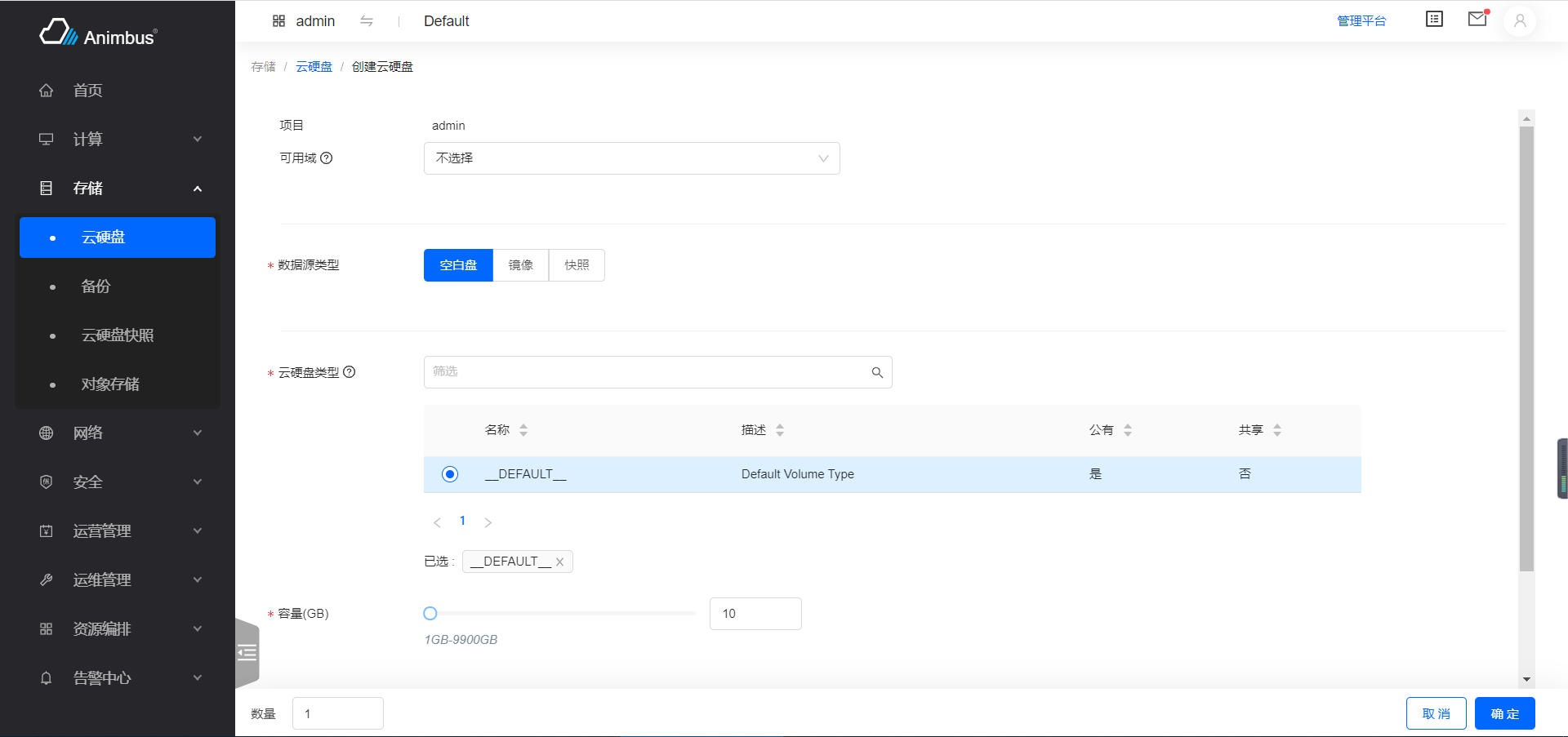Screen dimensions: 1568x737
Task: Click the mail notification icon
Action: [1477, 19]
